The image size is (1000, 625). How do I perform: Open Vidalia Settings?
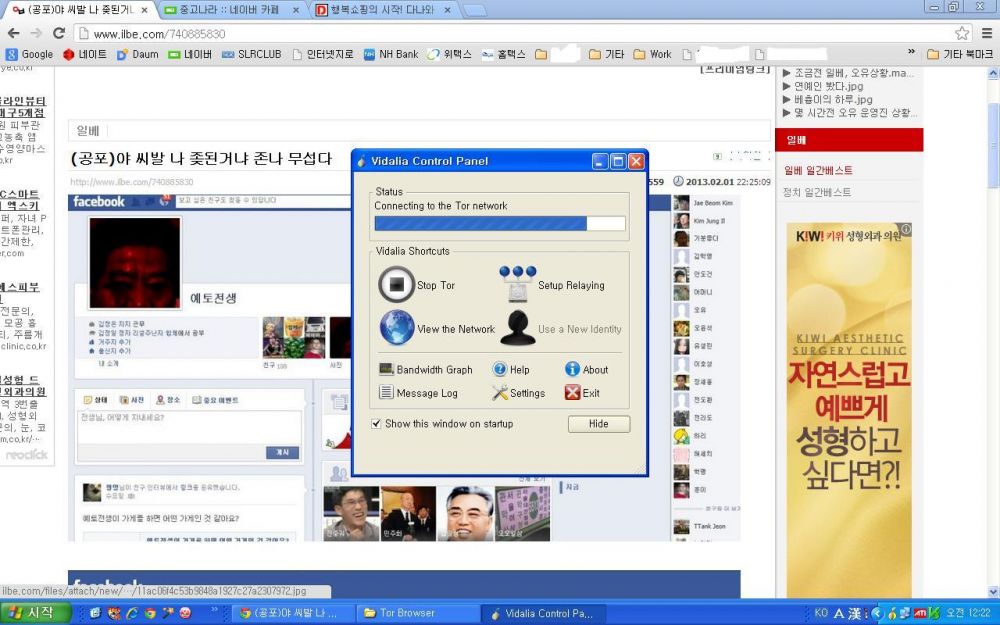518,393
